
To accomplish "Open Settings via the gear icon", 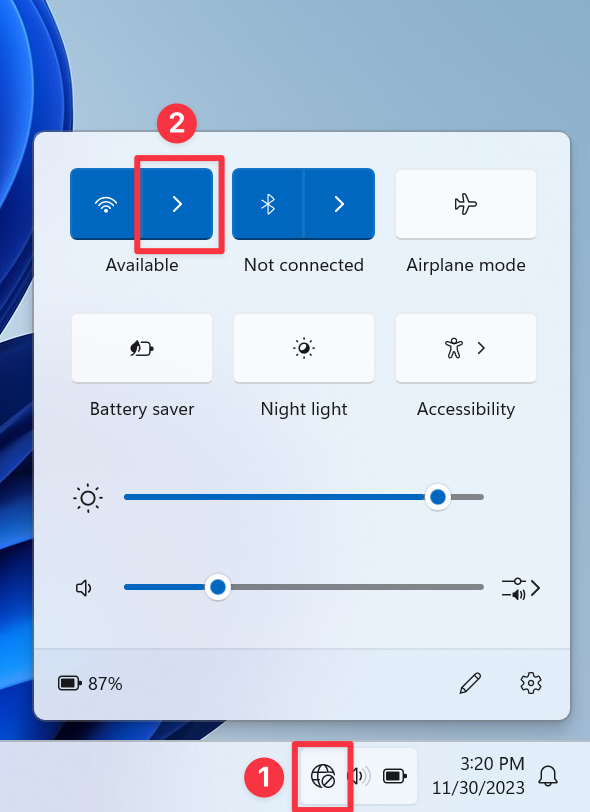I will (531, 684).
